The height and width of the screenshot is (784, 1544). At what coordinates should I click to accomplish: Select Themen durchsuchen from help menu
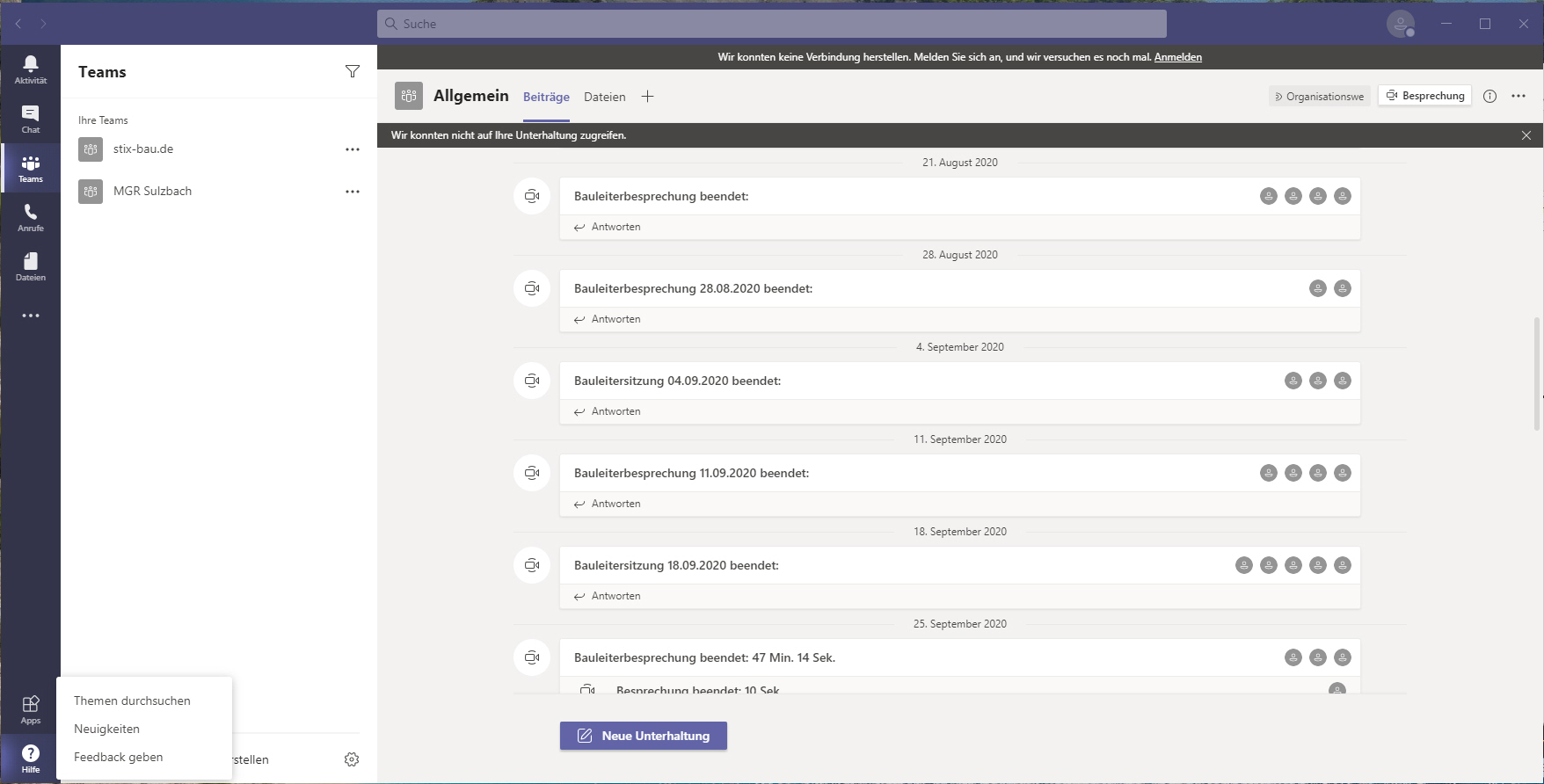coord(132,701)
